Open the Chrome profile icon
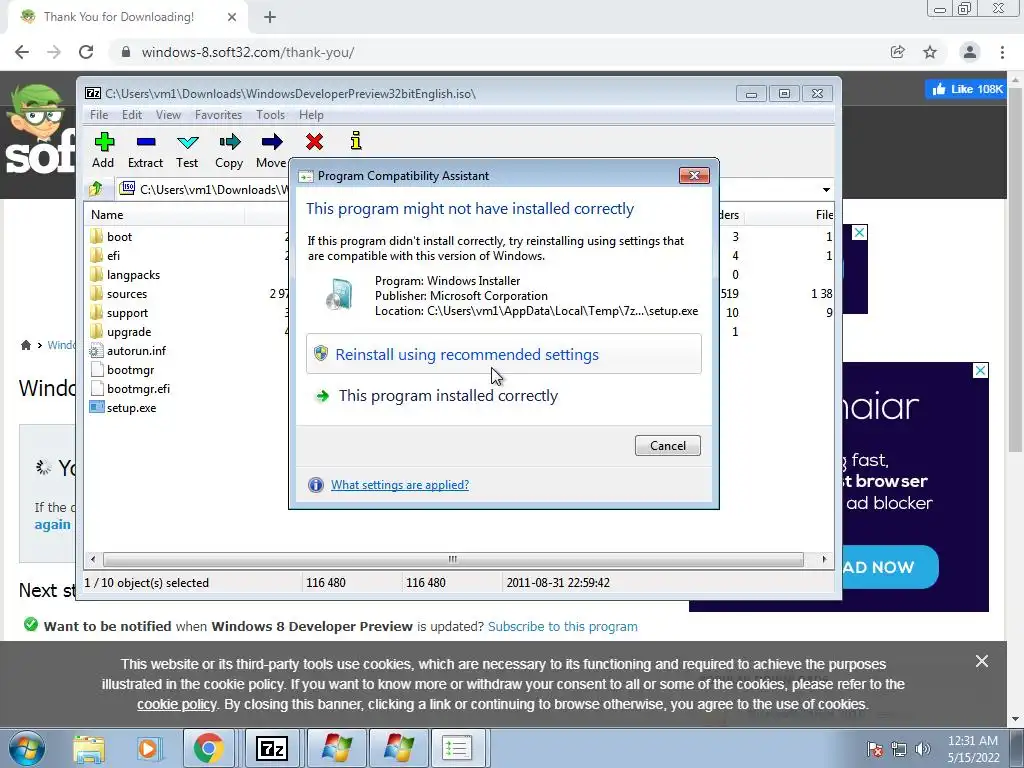Viewport: 1024px width, 768px height. [970, 52]
